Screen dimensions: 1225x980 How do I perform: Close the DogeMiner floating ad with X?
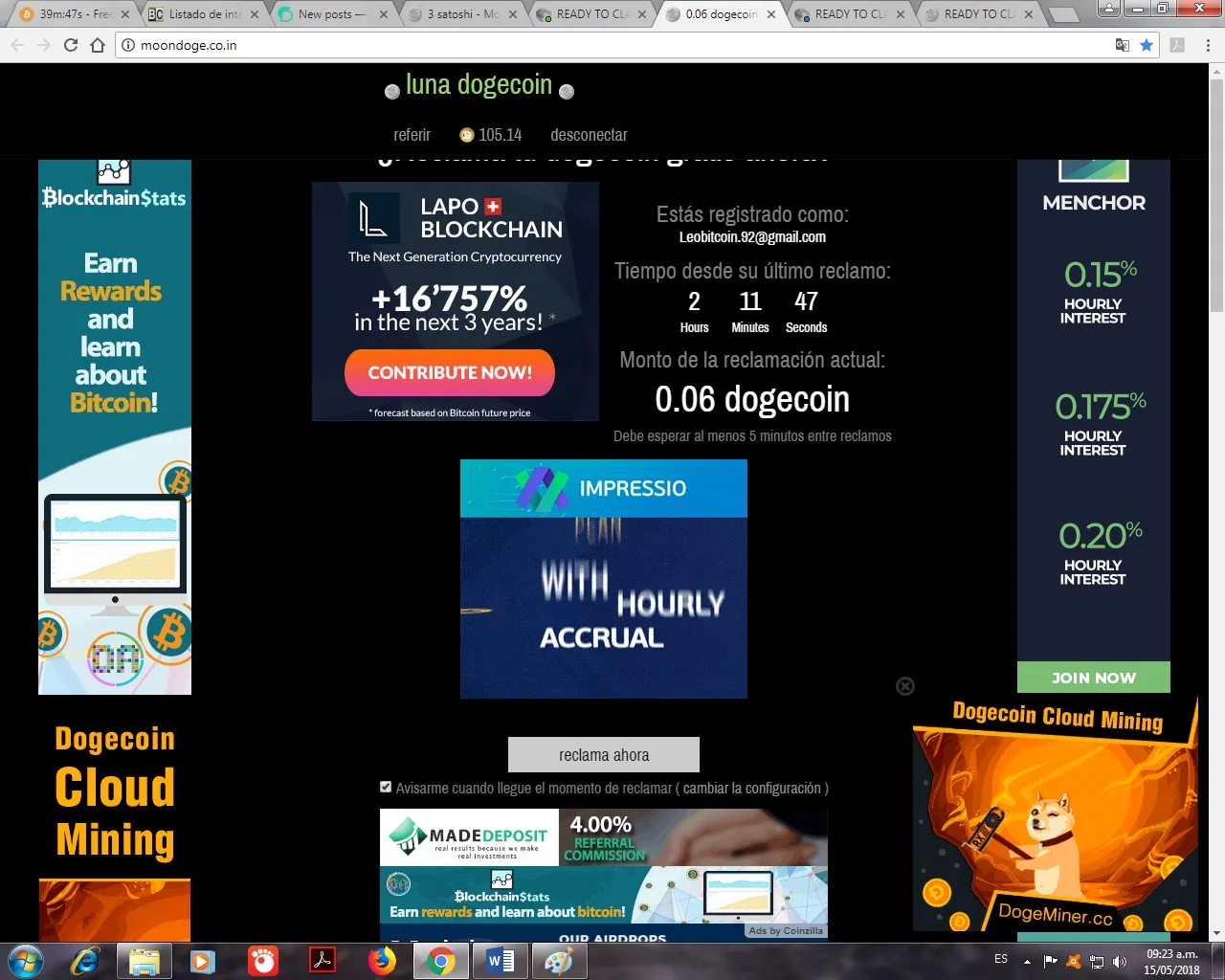click(x=905, y=686)
